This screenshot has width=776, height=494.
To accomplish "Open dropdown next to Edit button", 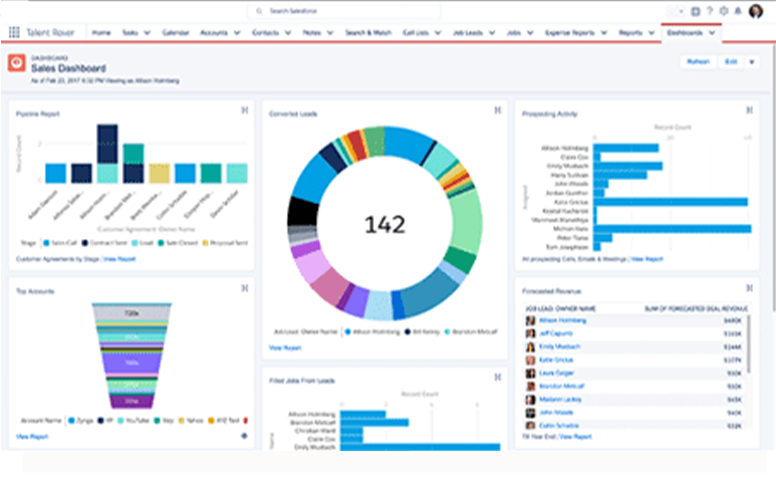I will (752, 62).
